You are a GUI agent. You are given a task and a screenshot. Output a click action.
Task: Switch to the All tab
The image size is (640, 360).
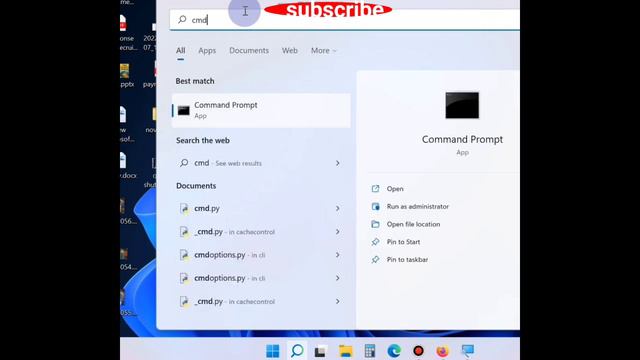click(180, 50)
